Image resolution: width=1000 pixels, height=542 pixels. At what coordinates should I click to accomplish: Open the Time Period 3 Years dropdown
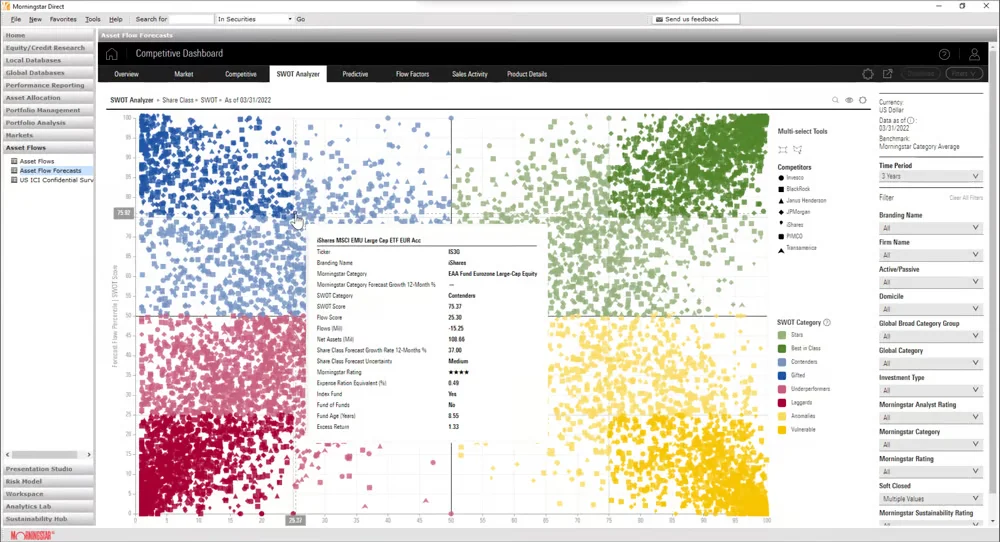(x=930, y=176)
